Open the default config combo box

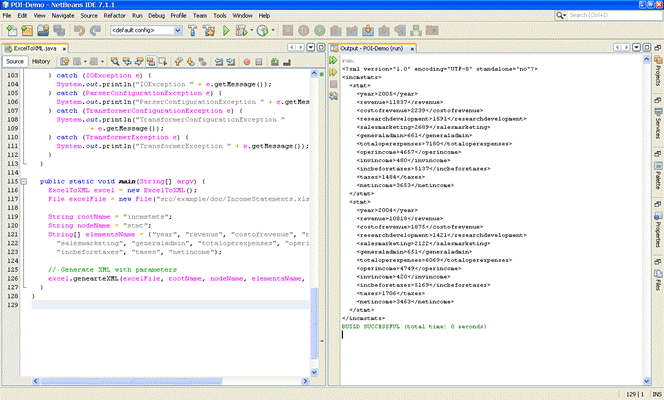click(x=147, y=30)
